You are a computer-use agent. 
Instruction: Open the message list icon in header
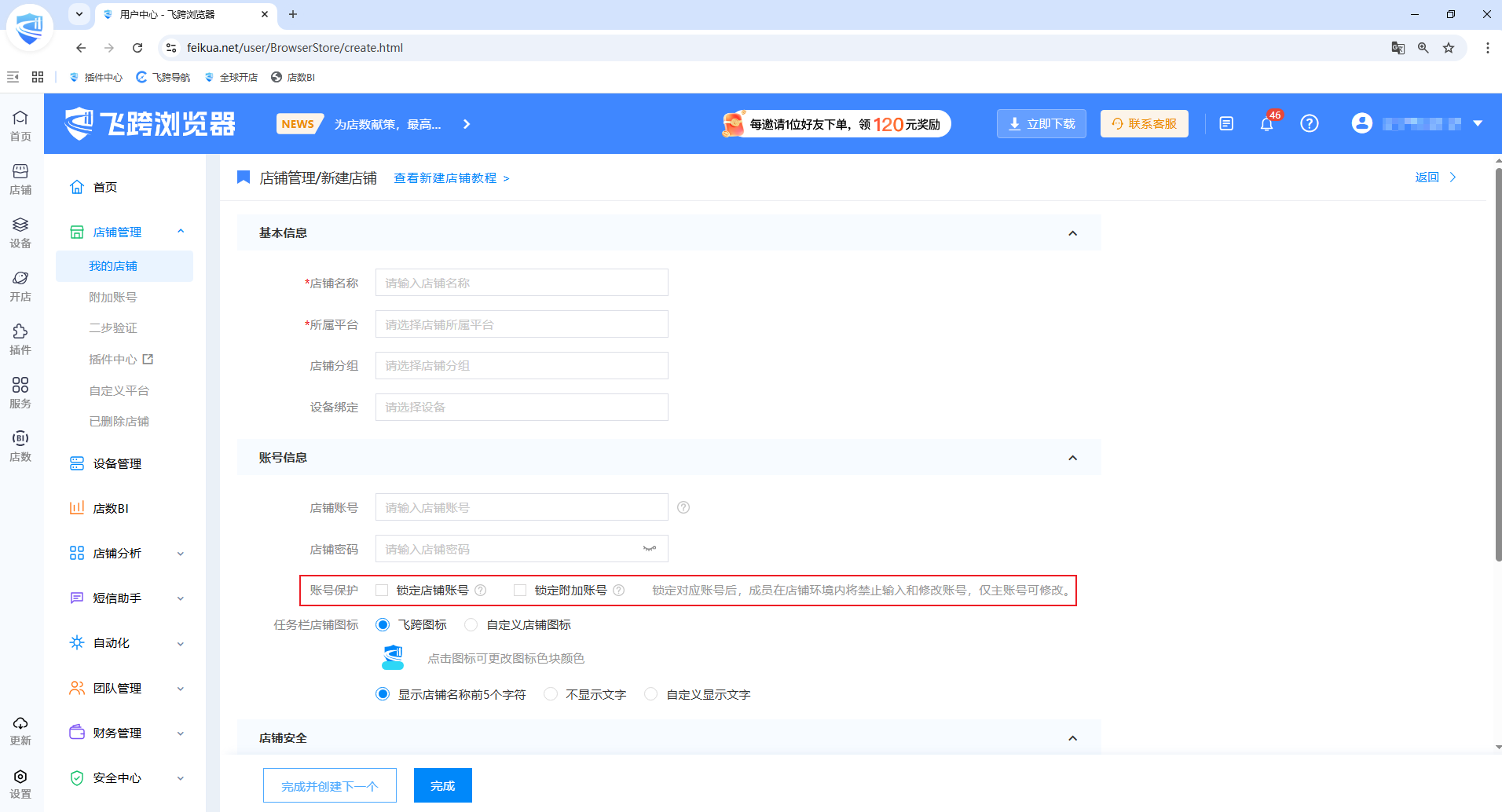[1226, 123]
